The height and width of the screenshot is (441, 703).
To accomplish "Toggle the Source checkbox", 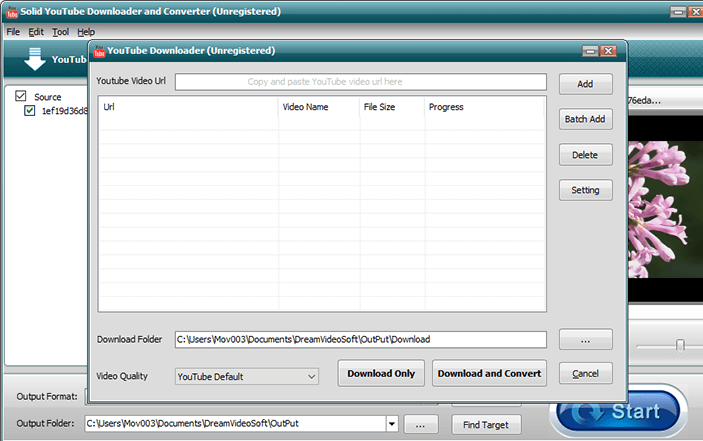I will tap(21, 96).
